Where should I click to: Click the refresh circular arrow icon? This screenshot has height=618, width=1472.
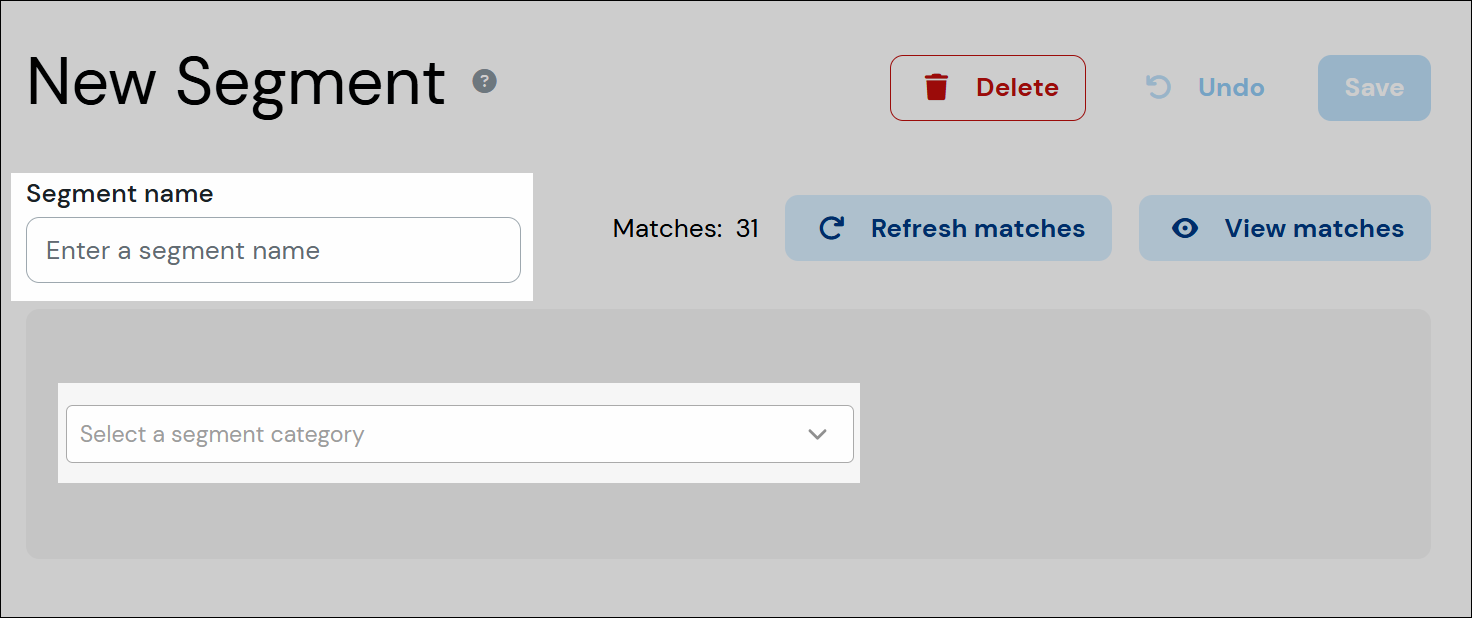click(x=831, y=228)
